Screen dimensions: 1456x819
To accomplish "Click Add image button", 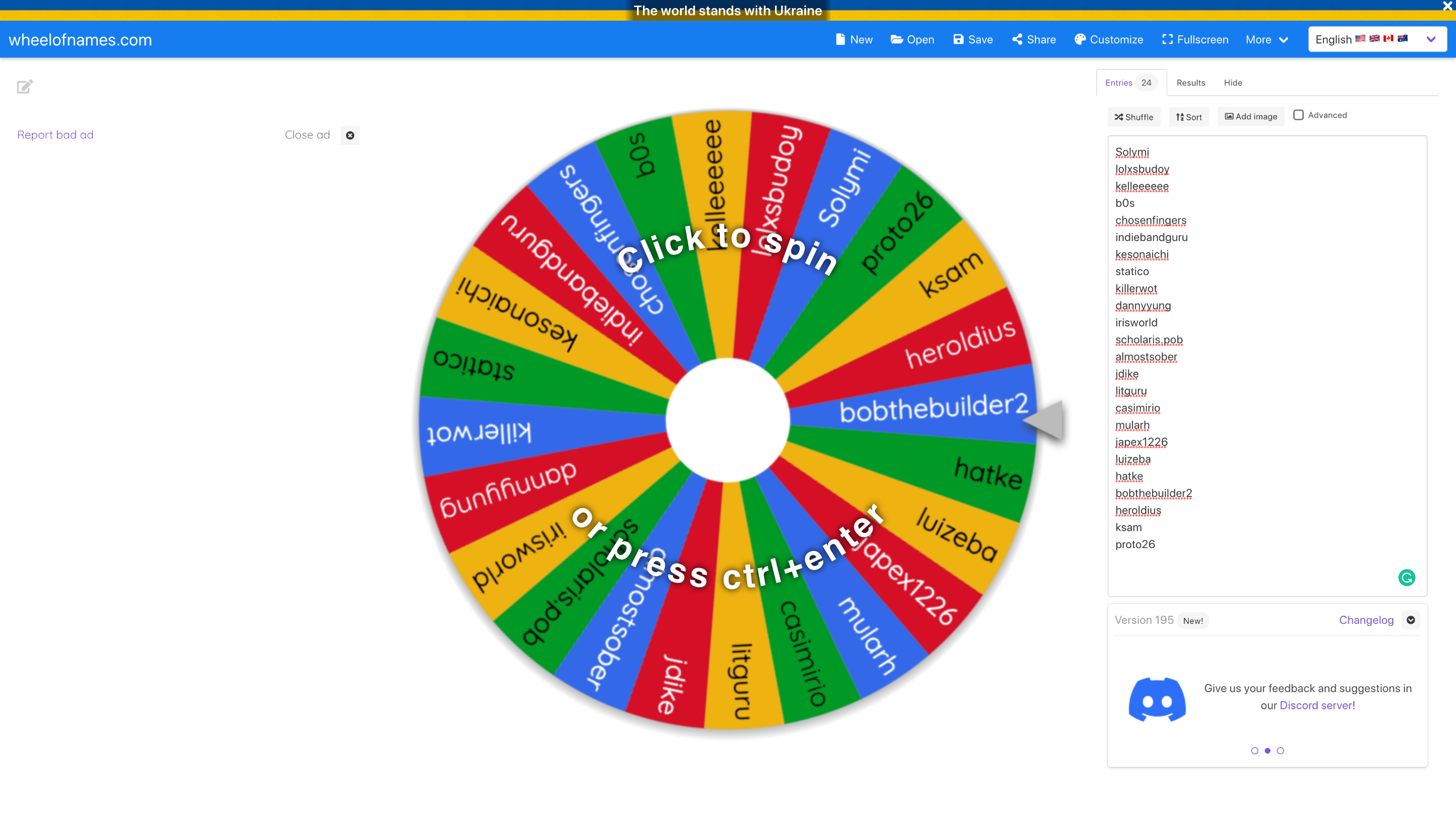I will [x=1250, y=116].
